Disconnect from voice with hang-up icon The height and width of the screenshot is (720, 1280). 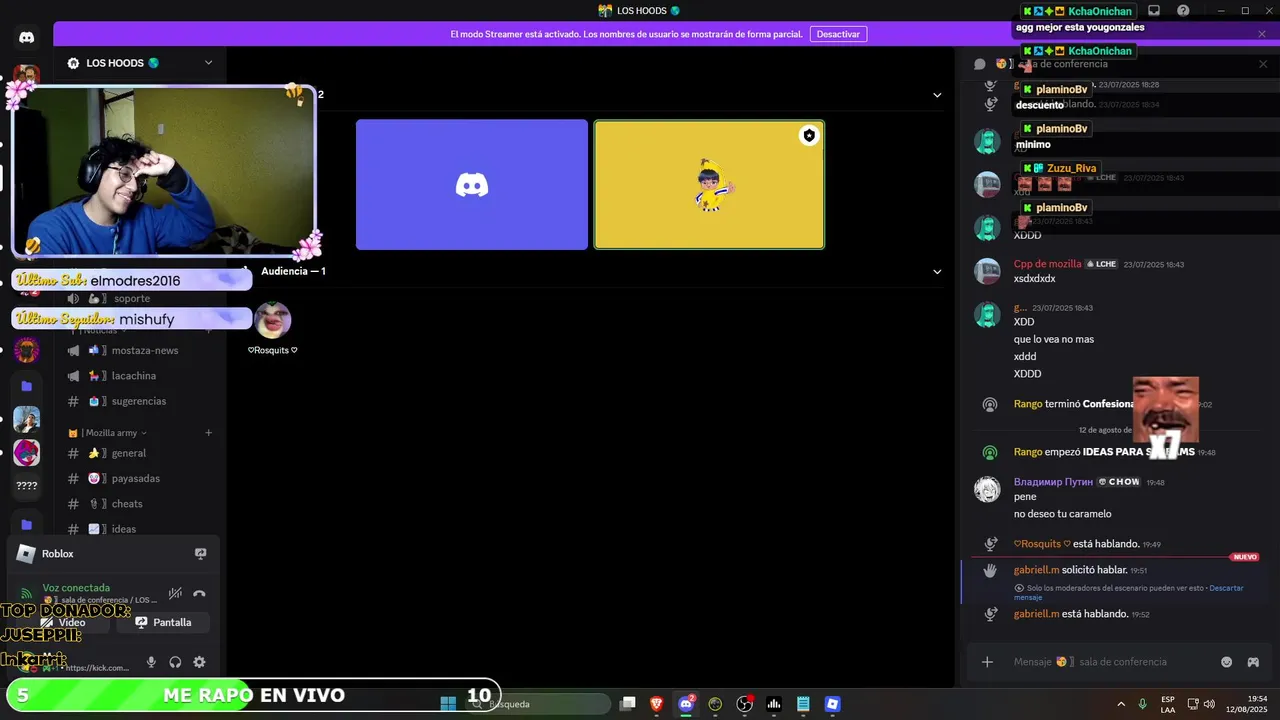(x=199, y=593)
